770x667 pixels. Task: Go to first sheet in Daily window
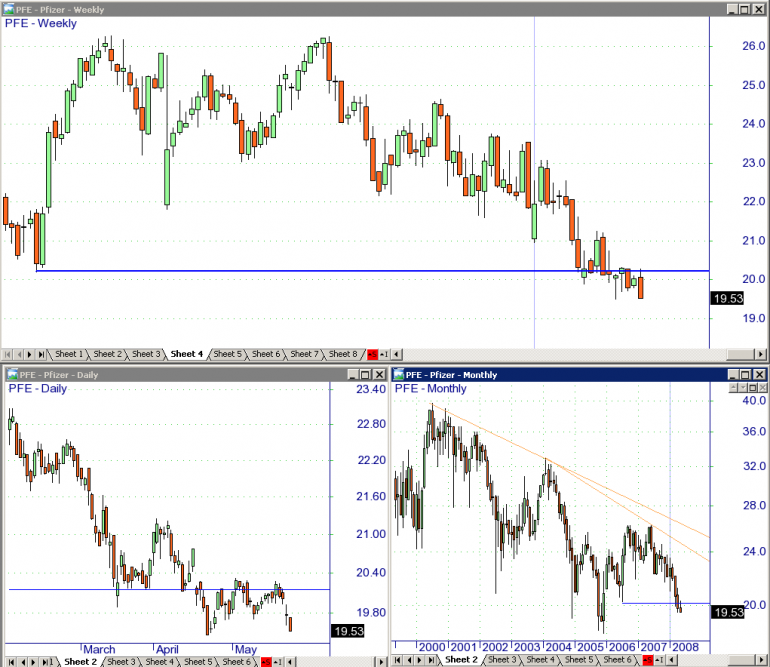tap(11, 662)
